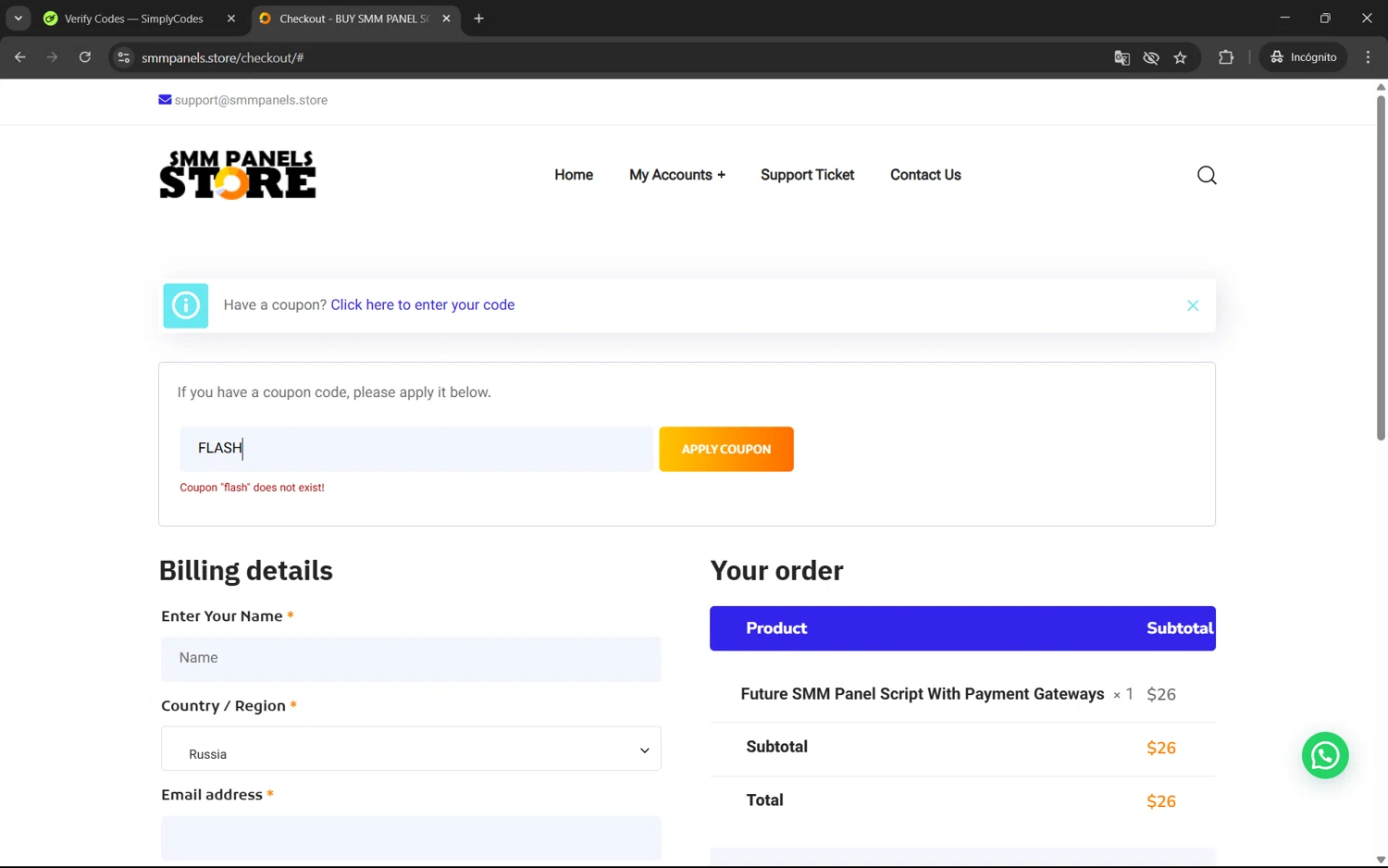Reload the checkout page

point(85,57)
